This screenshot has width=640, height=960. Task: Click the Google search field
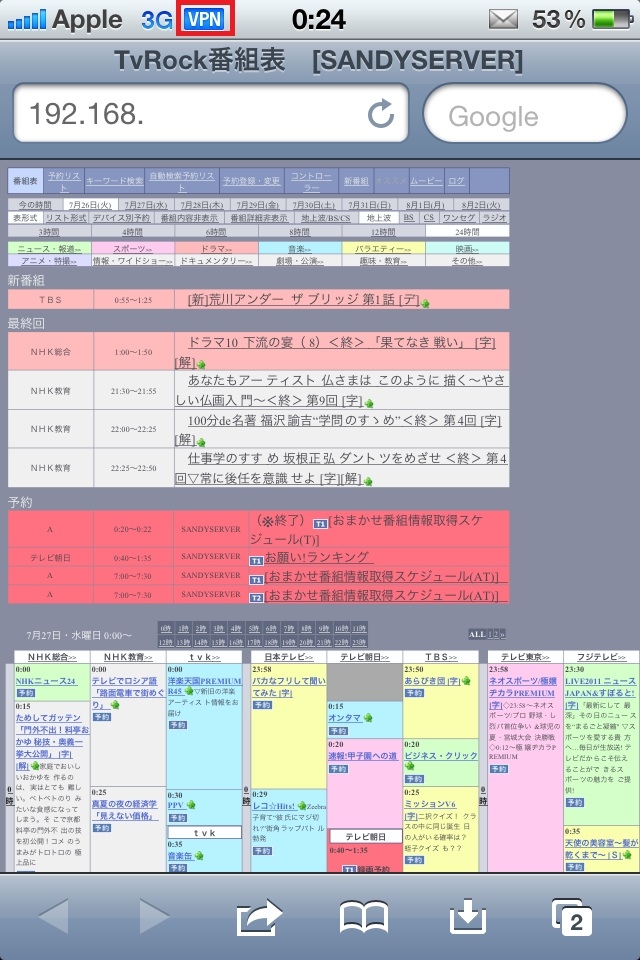point(525,114)
